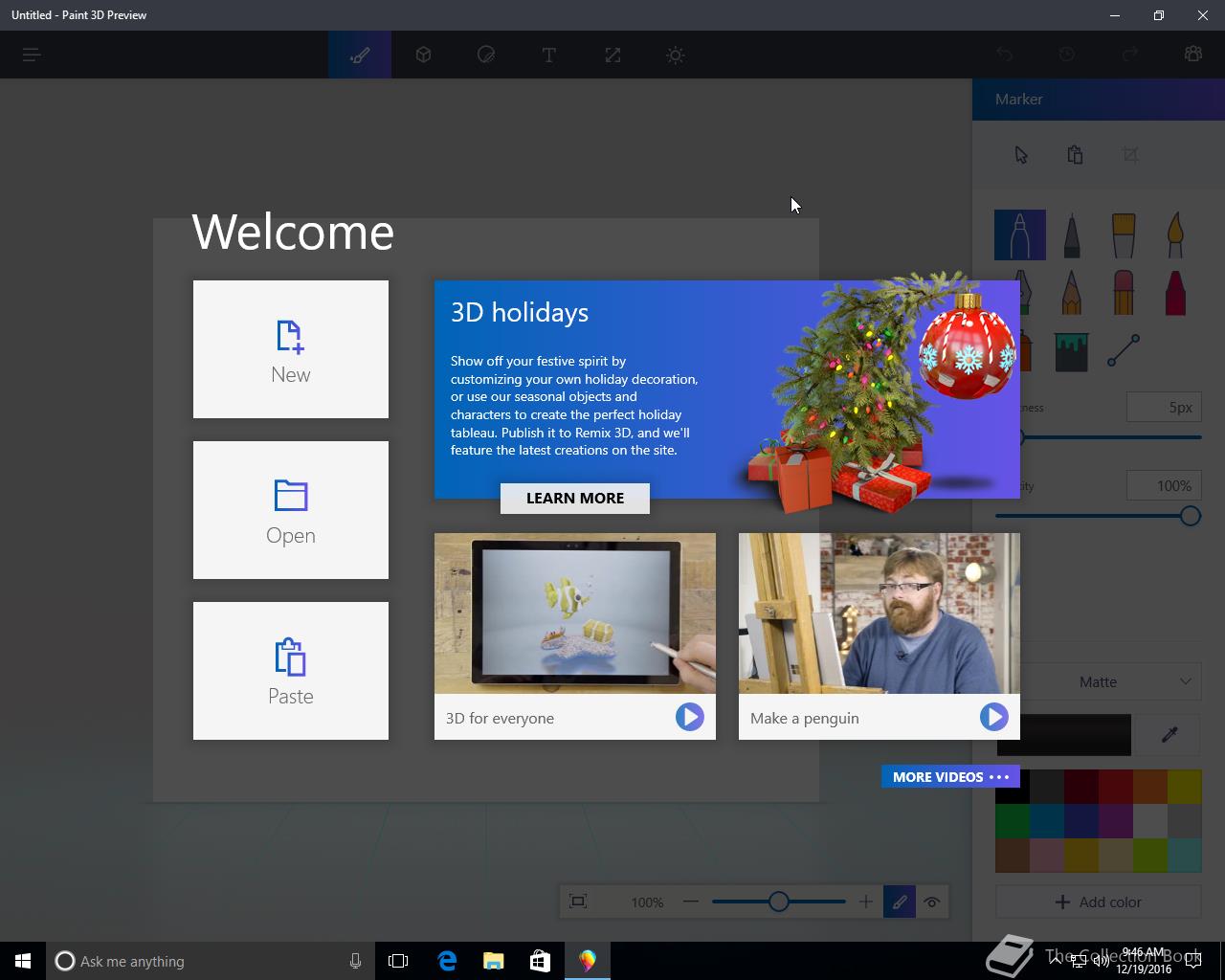The image size is (1225, 980).
Task: Open the 3D objects tab
Action: [x=423, y=55]
